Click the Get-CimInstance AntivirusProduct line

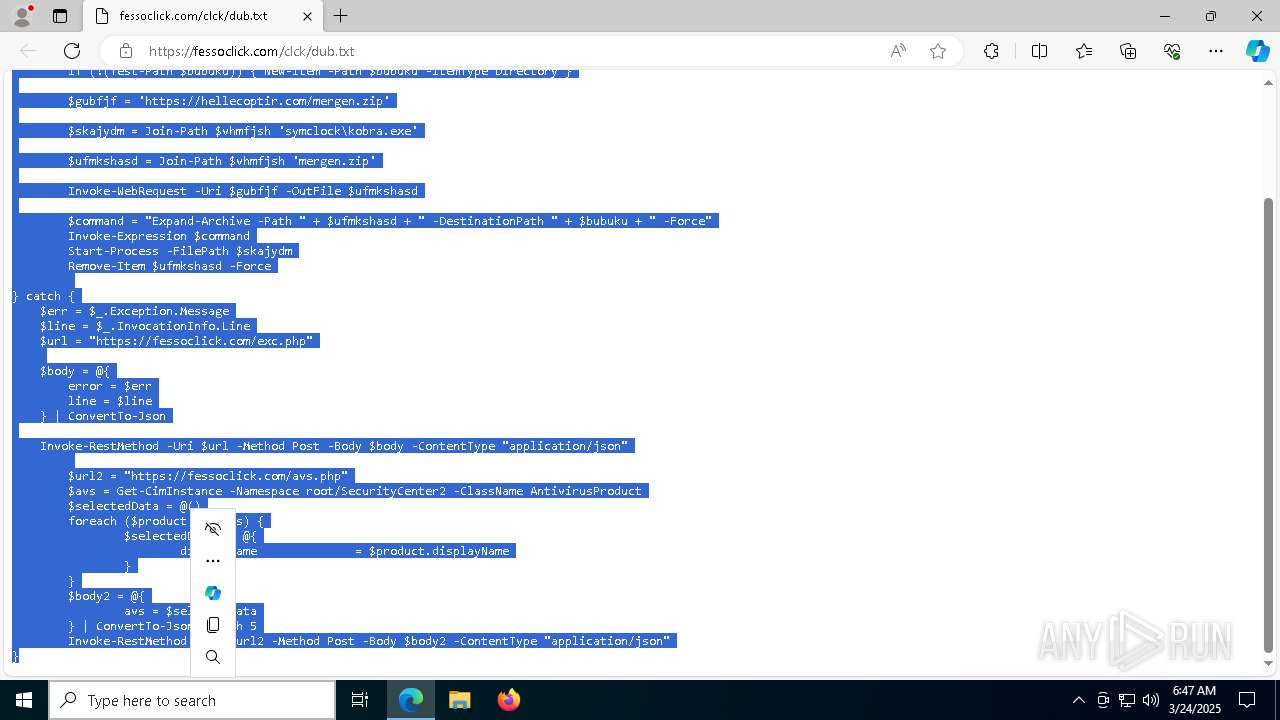[x=355, y=491]
